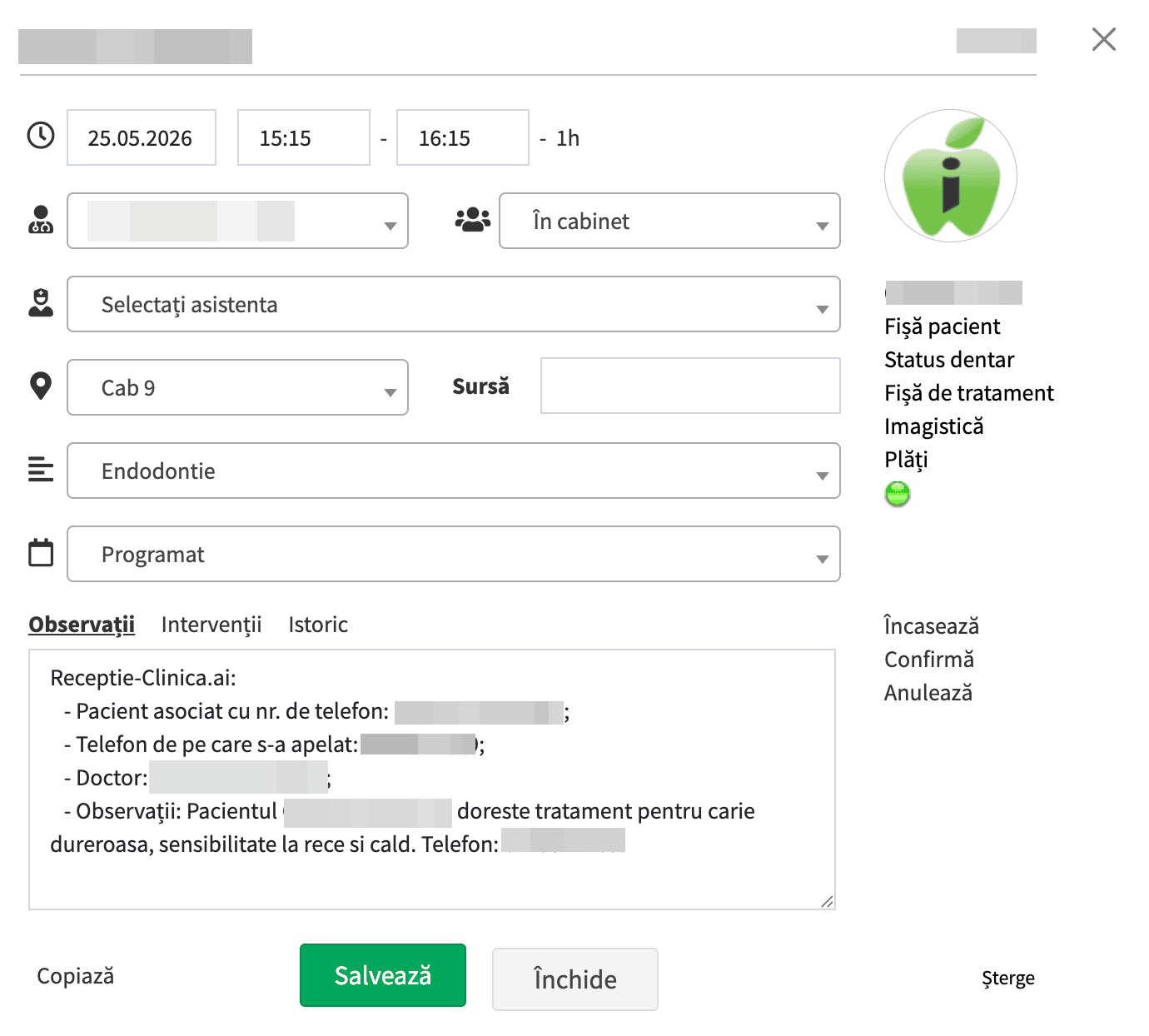Viewport: 1149px width, 1036px height.
Task: Click the list icon next to Endodontie
Action: 39,470
